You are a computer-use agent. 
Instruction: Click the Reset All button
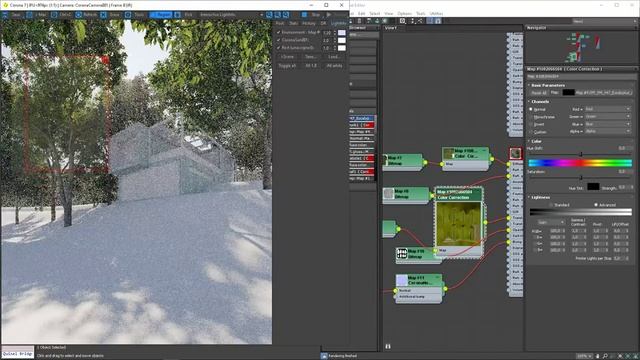click(539, 93)
